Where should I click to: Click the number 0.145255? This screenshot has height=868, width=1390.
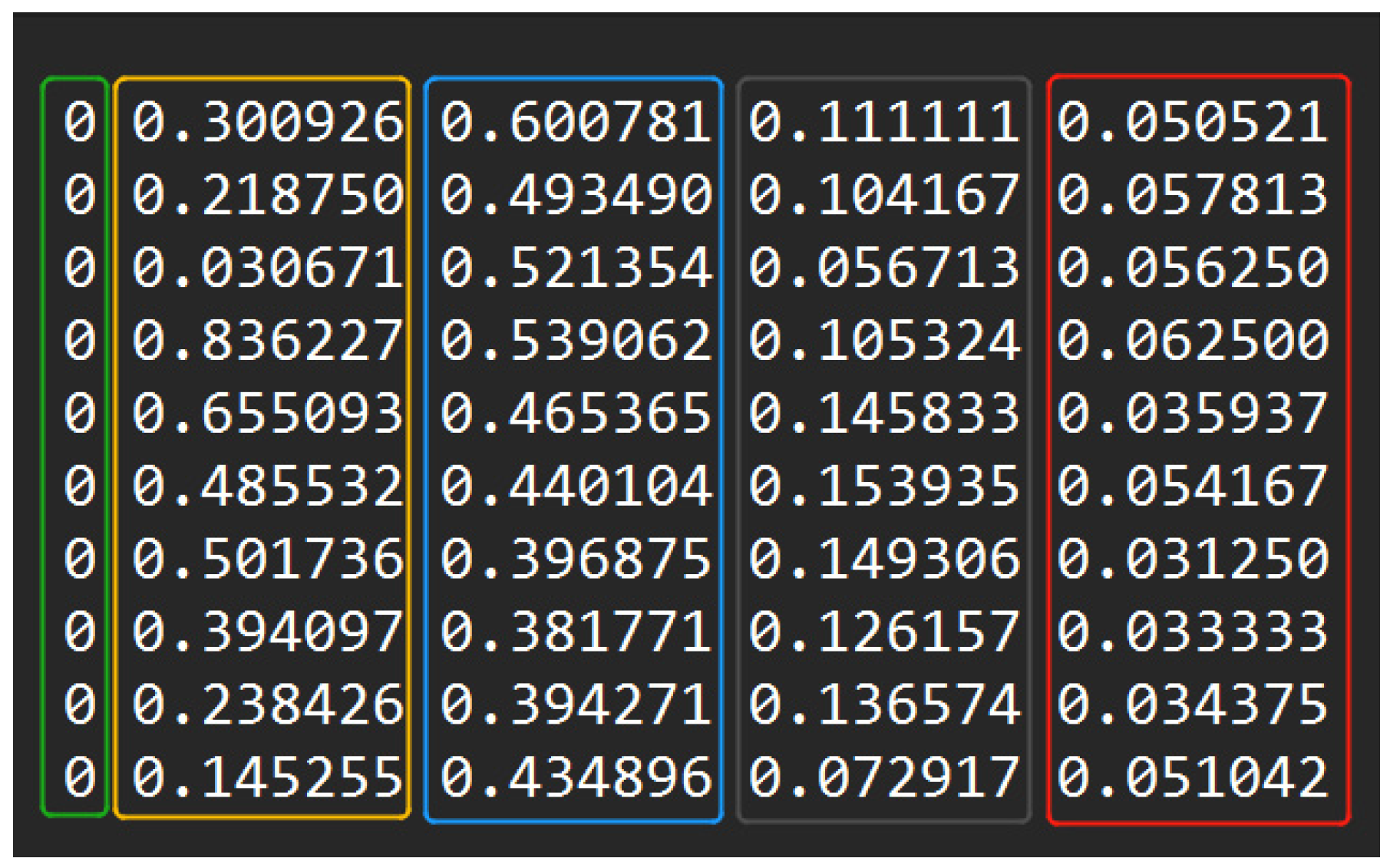[266, 777]
